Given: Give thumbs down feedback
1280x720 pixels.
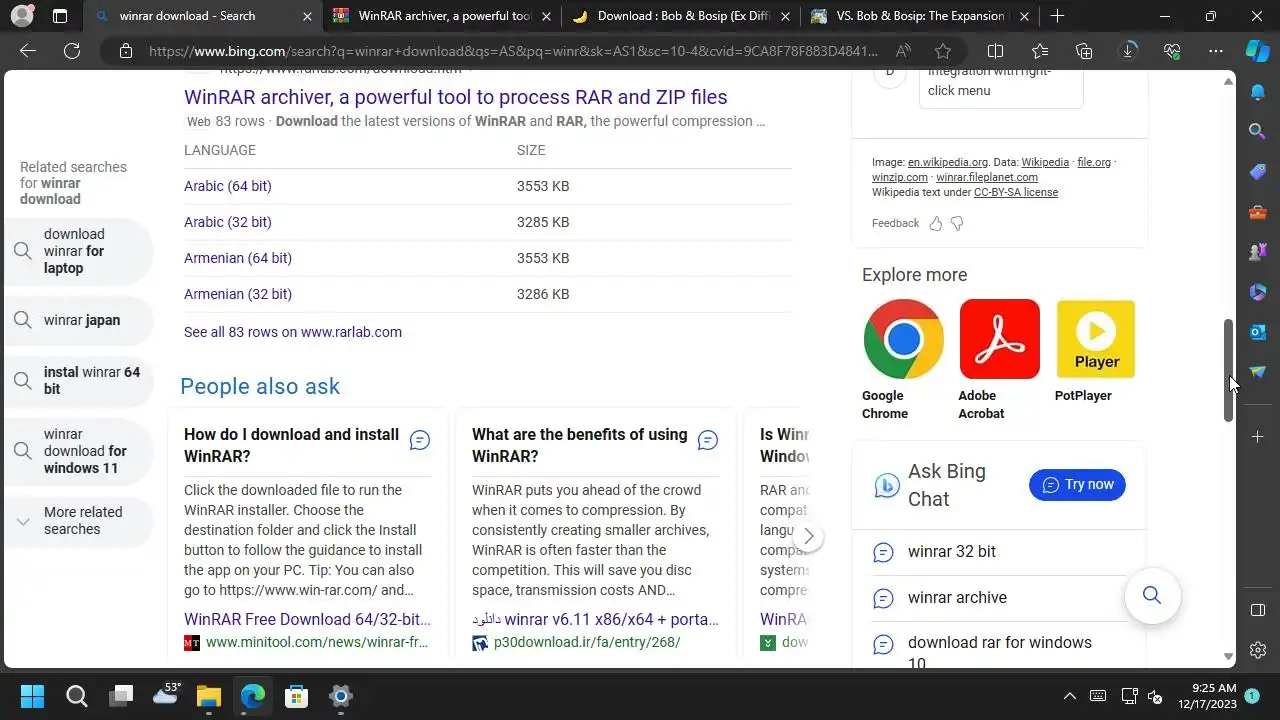Looking at the screenshot, I should [x=957, y=223].
